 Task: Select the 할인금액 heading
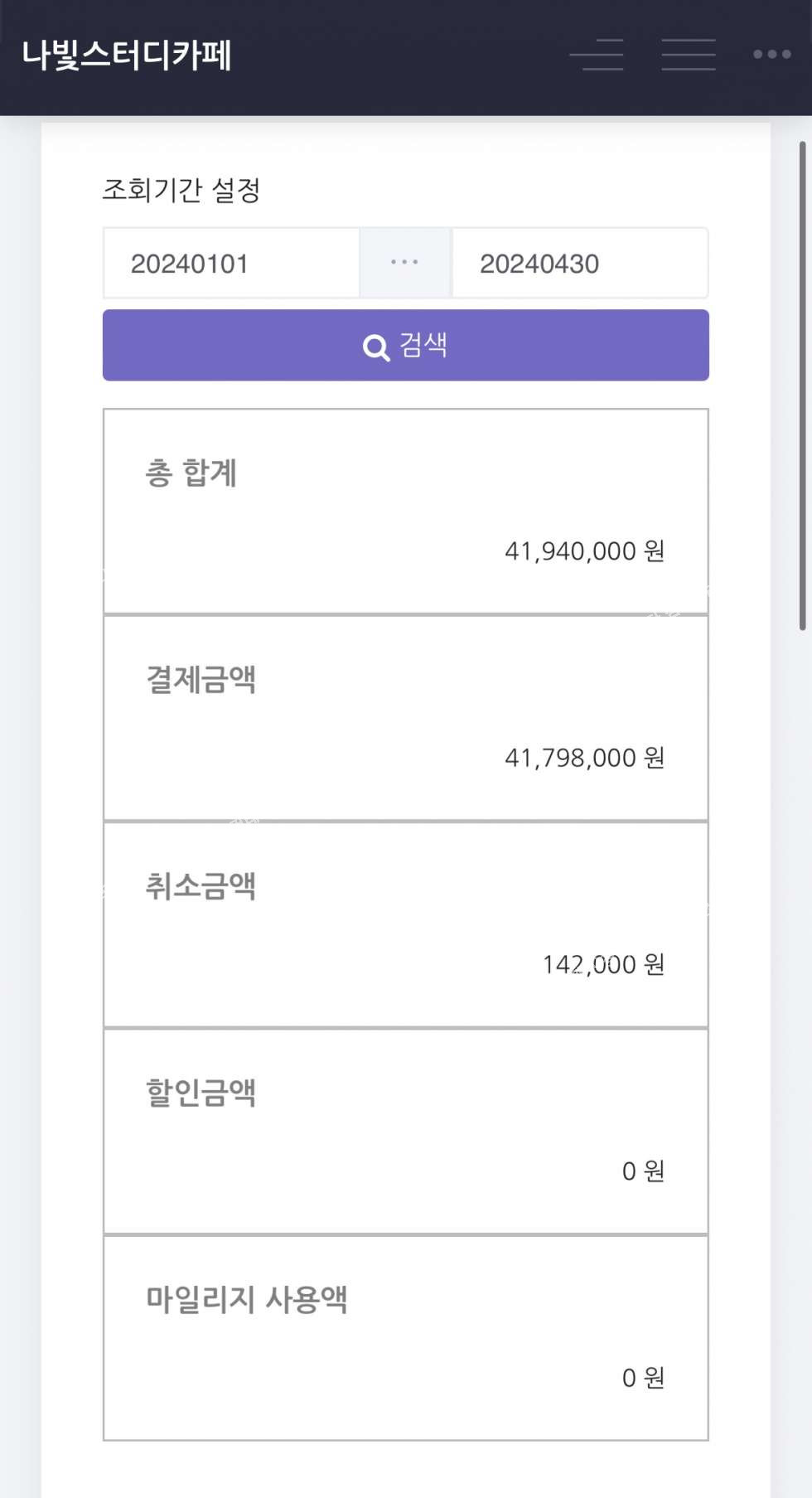(x=201, y=1093)
